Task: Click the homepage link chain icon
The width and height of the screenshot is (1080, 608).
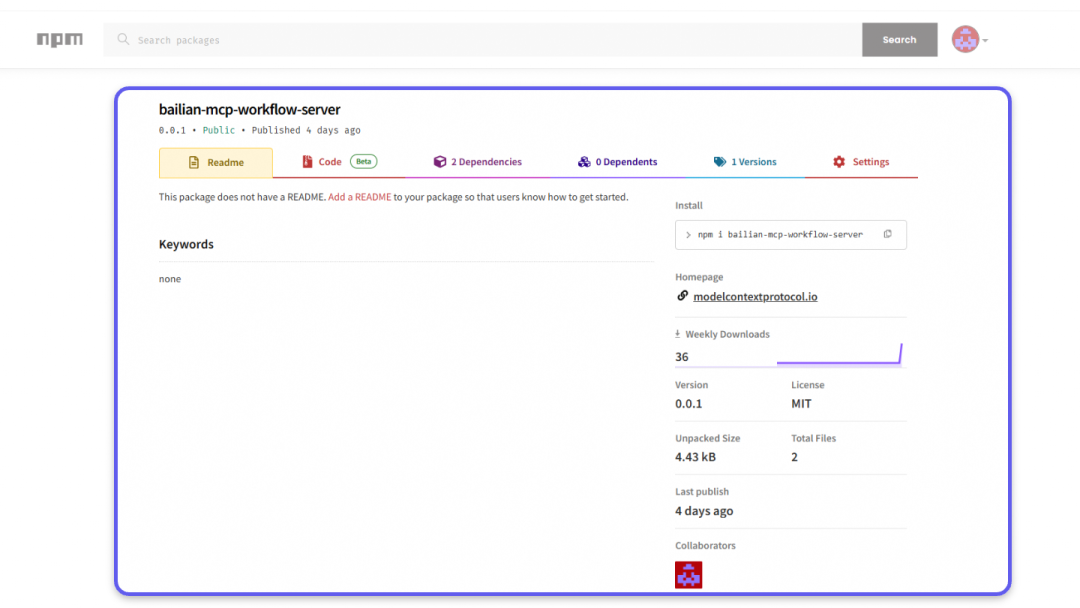Action: point(682,296)
